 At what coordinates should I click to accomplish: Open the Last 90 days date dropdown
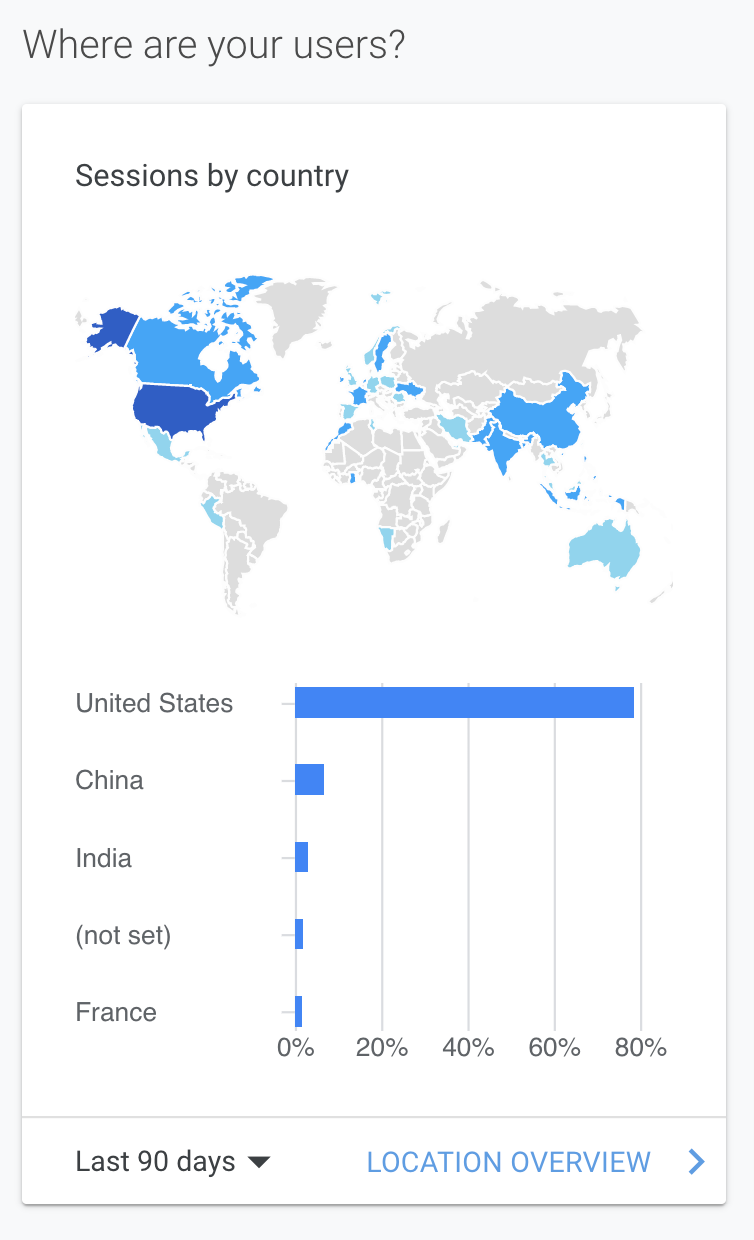[x=173, y=1162]
